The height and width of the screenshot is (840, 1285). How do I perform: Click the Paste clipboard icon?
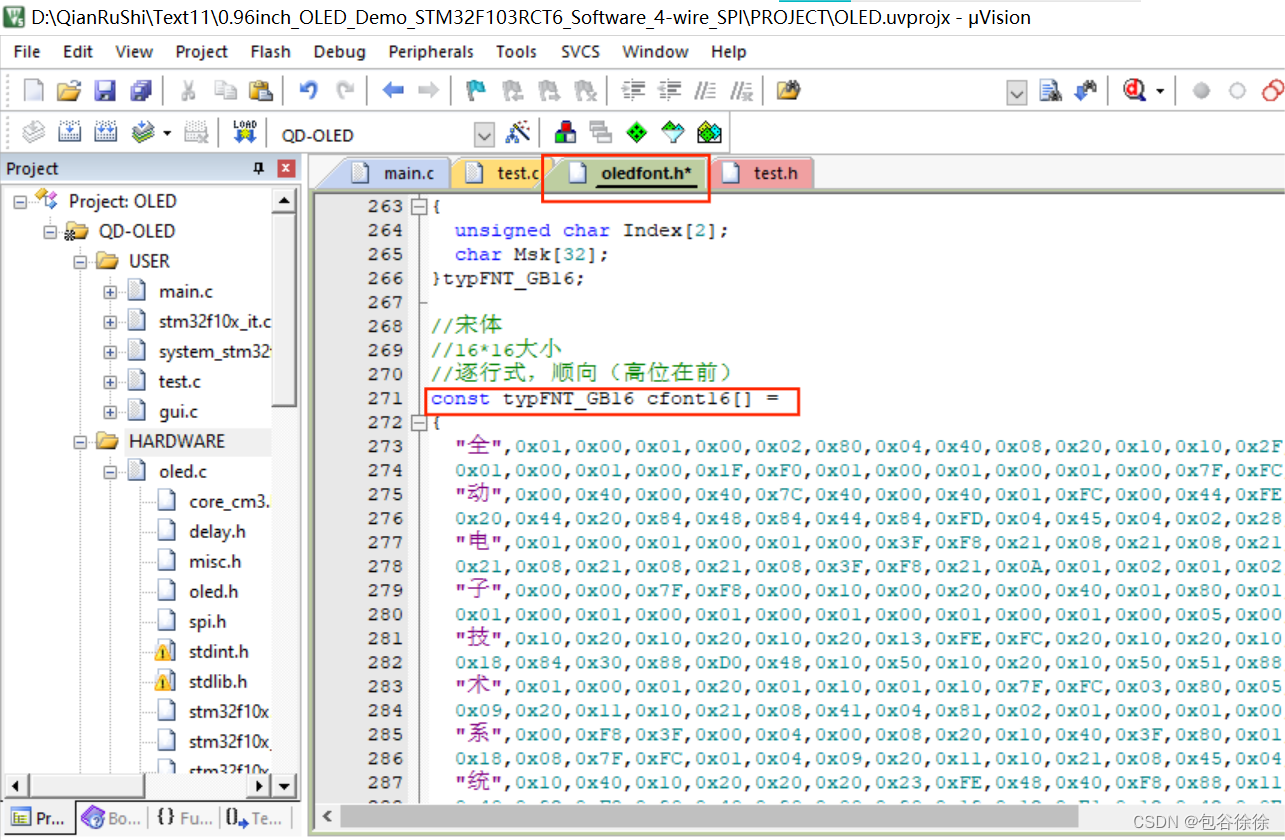(260, 91)
